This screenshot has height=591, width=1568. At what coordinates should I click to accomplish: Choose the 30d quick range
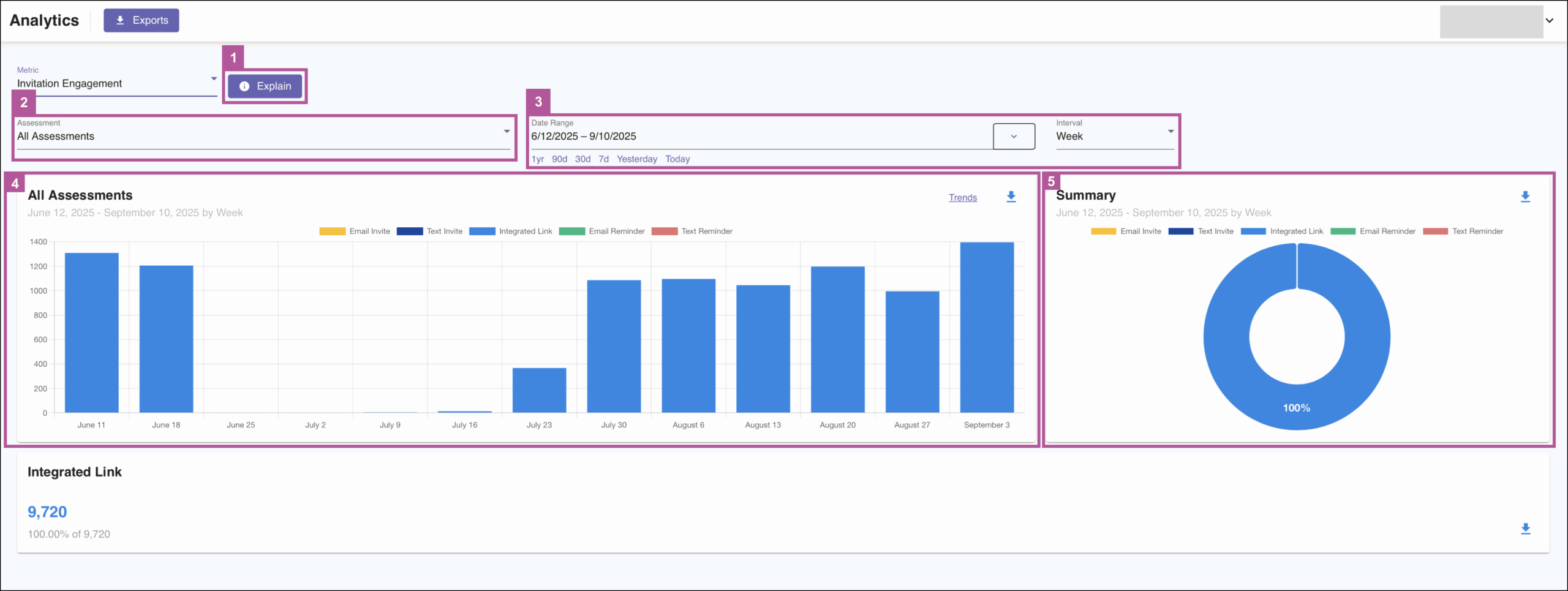coord(582,159)
